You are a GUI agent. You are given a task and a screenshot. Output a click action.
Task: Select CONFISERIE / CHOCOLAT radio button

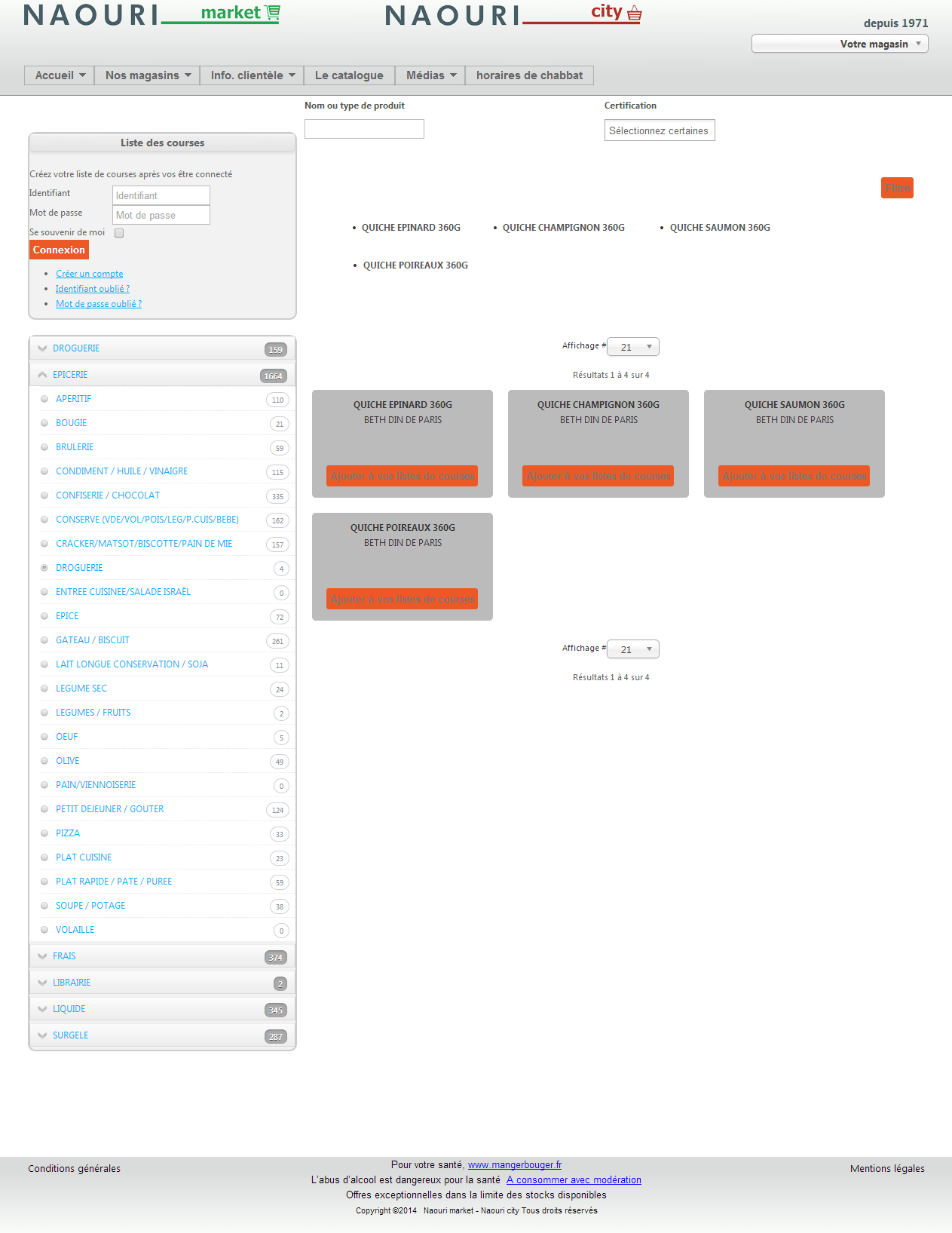(44, 495)
